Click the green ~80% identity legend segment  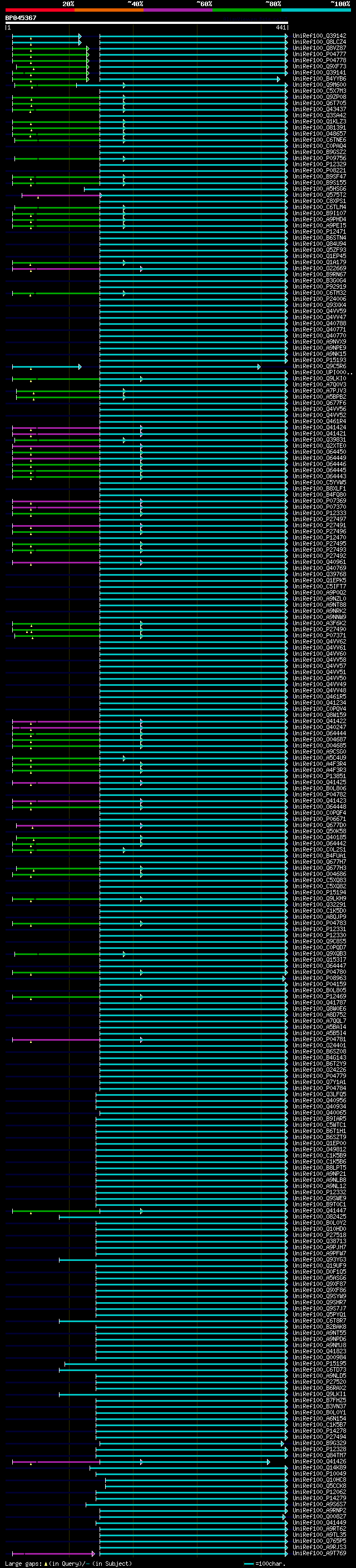(247, 10)
